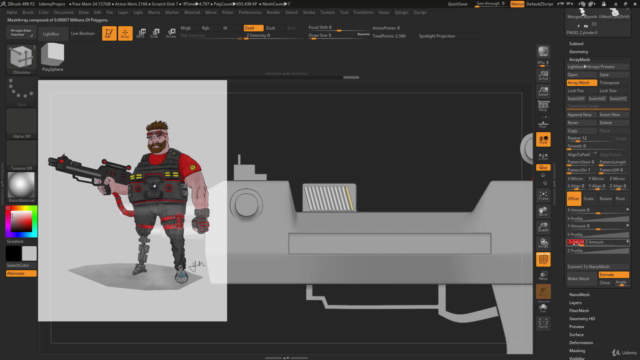
Task: Open the Dots stroke type picker
Action: 21,91
